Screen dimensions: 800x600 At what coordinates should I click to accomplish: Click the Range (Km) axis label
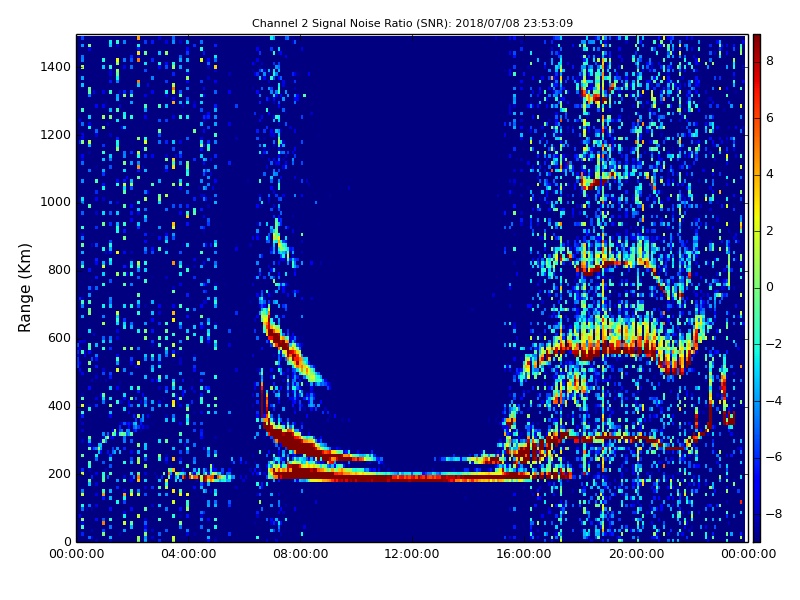pyautogui.click(x=24, y=288)
